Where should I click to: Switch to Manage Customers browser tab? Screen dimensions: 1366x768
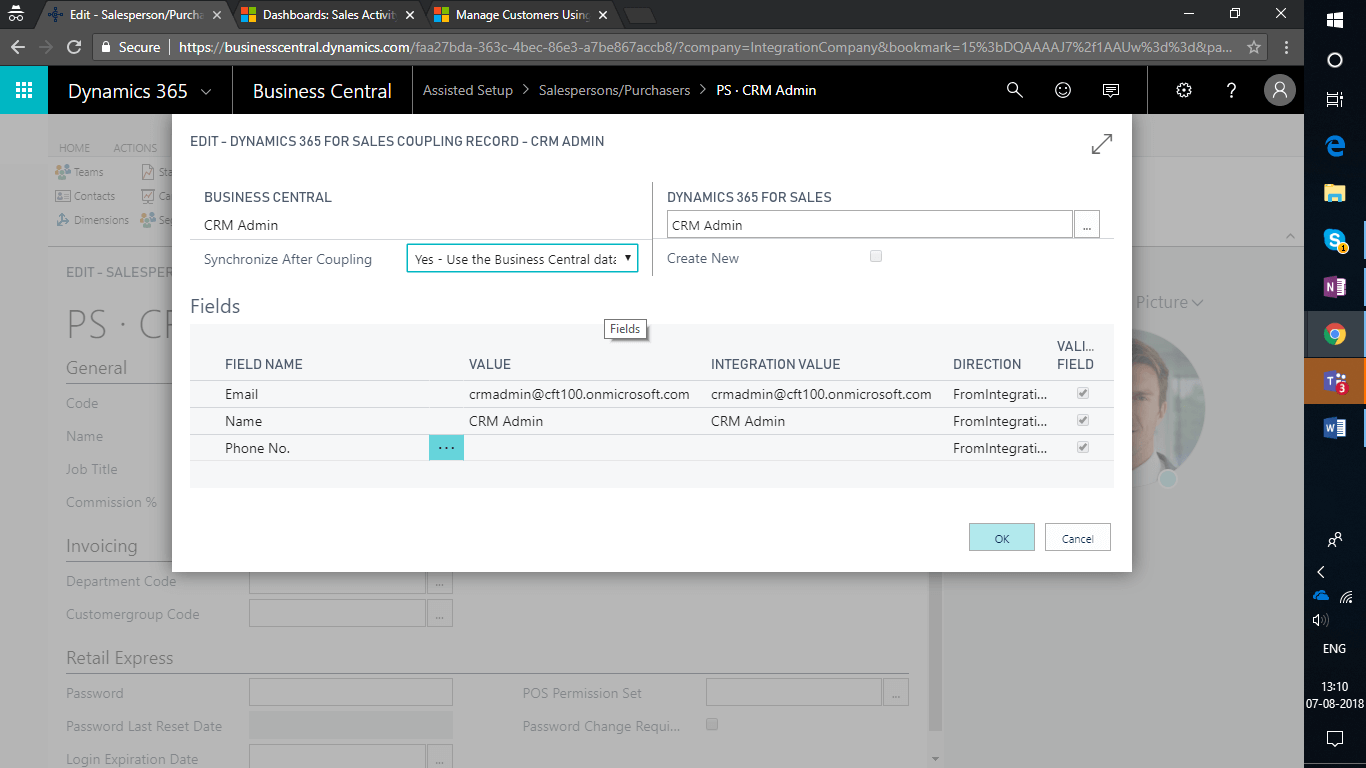click(520, 15)
